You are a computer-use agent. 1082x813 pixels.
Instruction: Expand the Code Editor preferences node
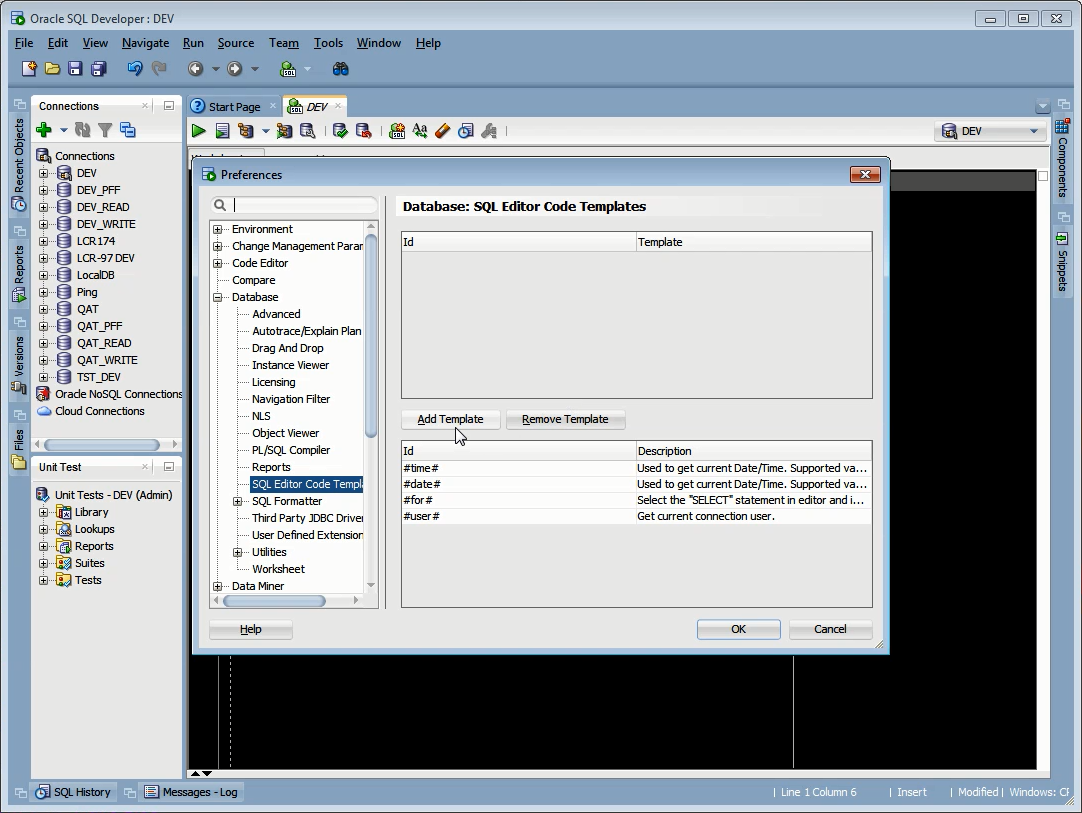point(217,263)
